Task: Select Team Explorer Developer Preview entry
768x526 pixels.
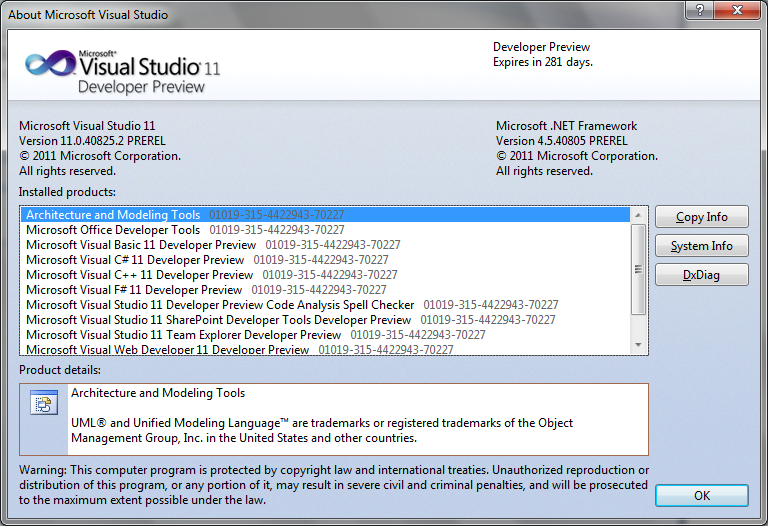Action: coord(326,335)
